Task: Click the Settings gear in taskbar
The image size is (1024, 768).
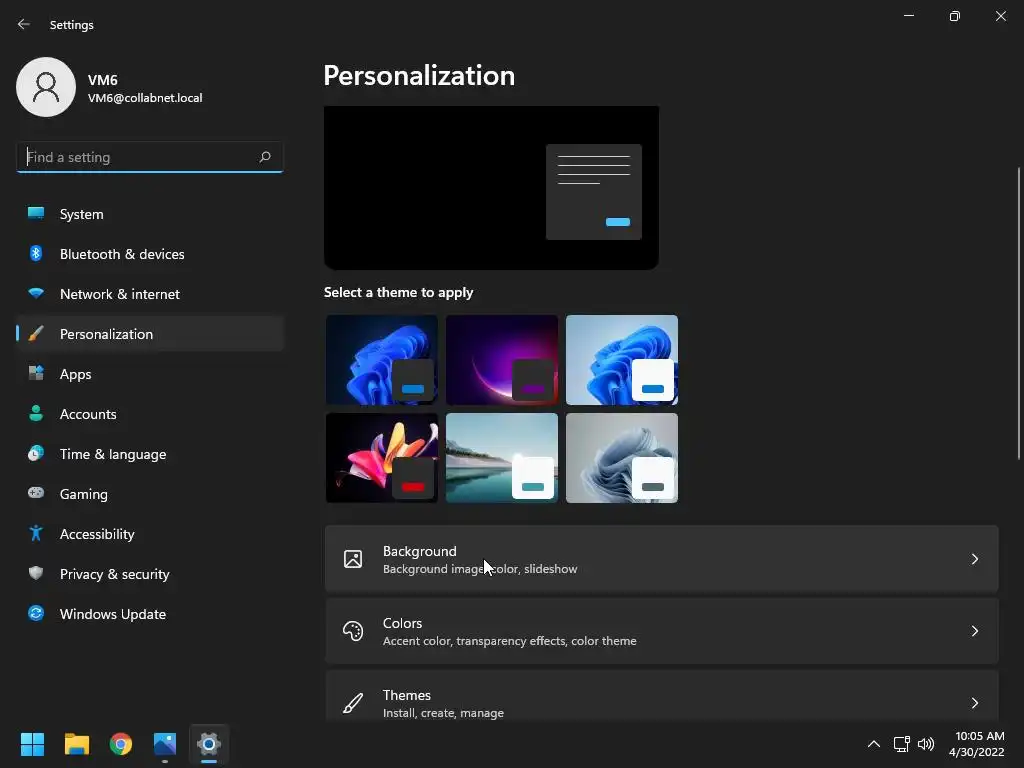Action: (x=209, y=744)
